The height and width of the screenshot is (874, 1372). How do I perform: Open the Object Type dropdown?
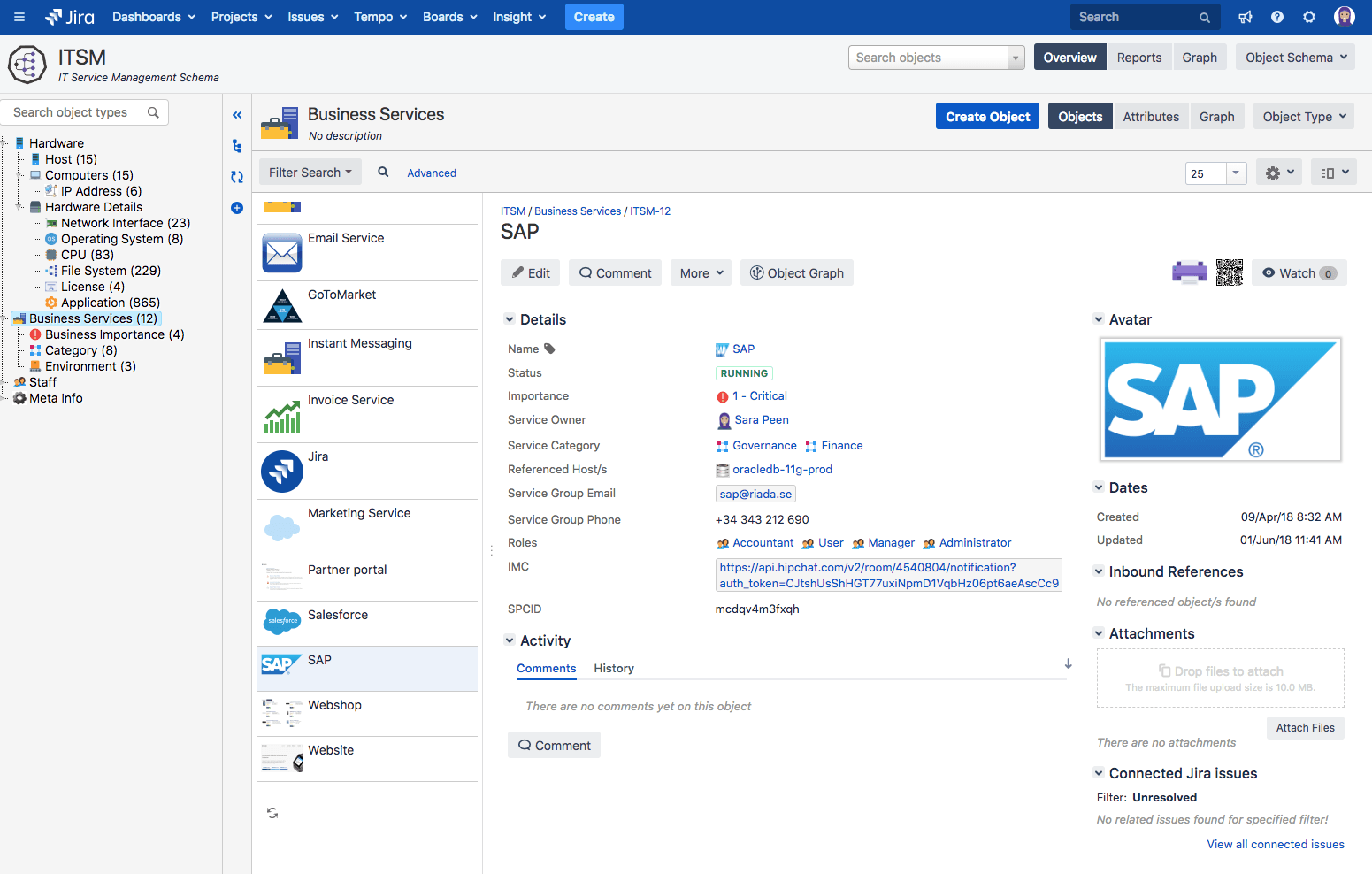(x=1304, y=117)
